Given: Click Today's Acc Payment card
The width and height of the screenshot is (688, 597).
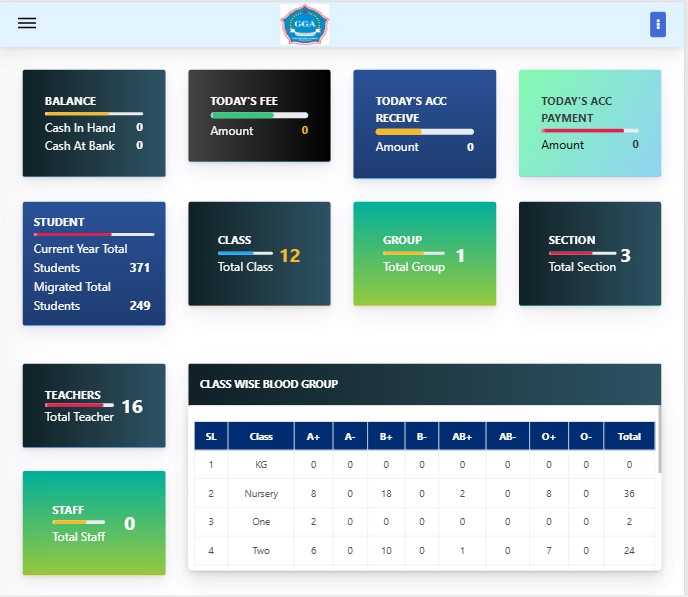Looking at the screenshot, I should point(589,124).
